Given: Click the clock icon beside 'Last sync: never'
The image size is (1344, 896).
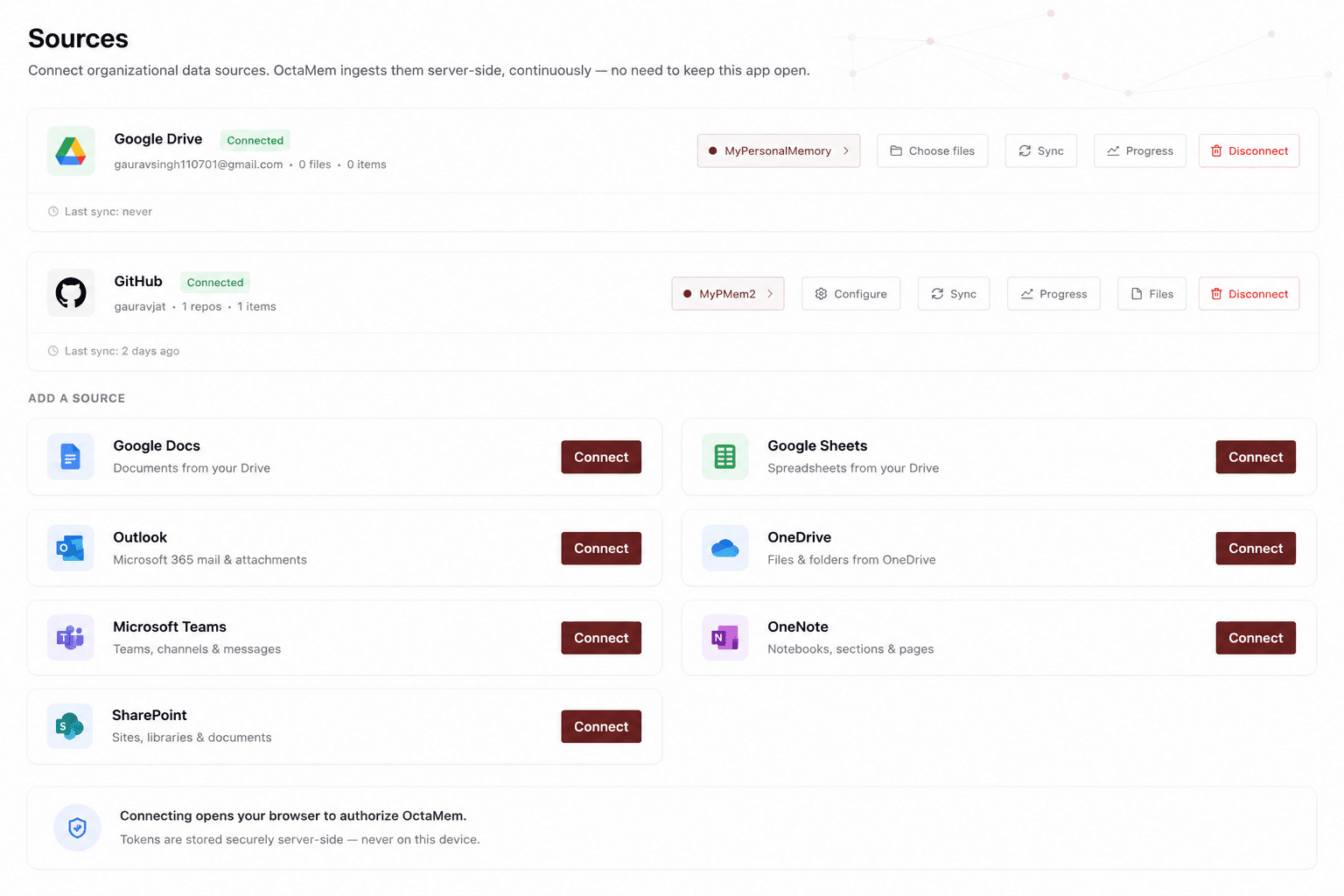Looking at the screenshot, I should click(53, 212).
